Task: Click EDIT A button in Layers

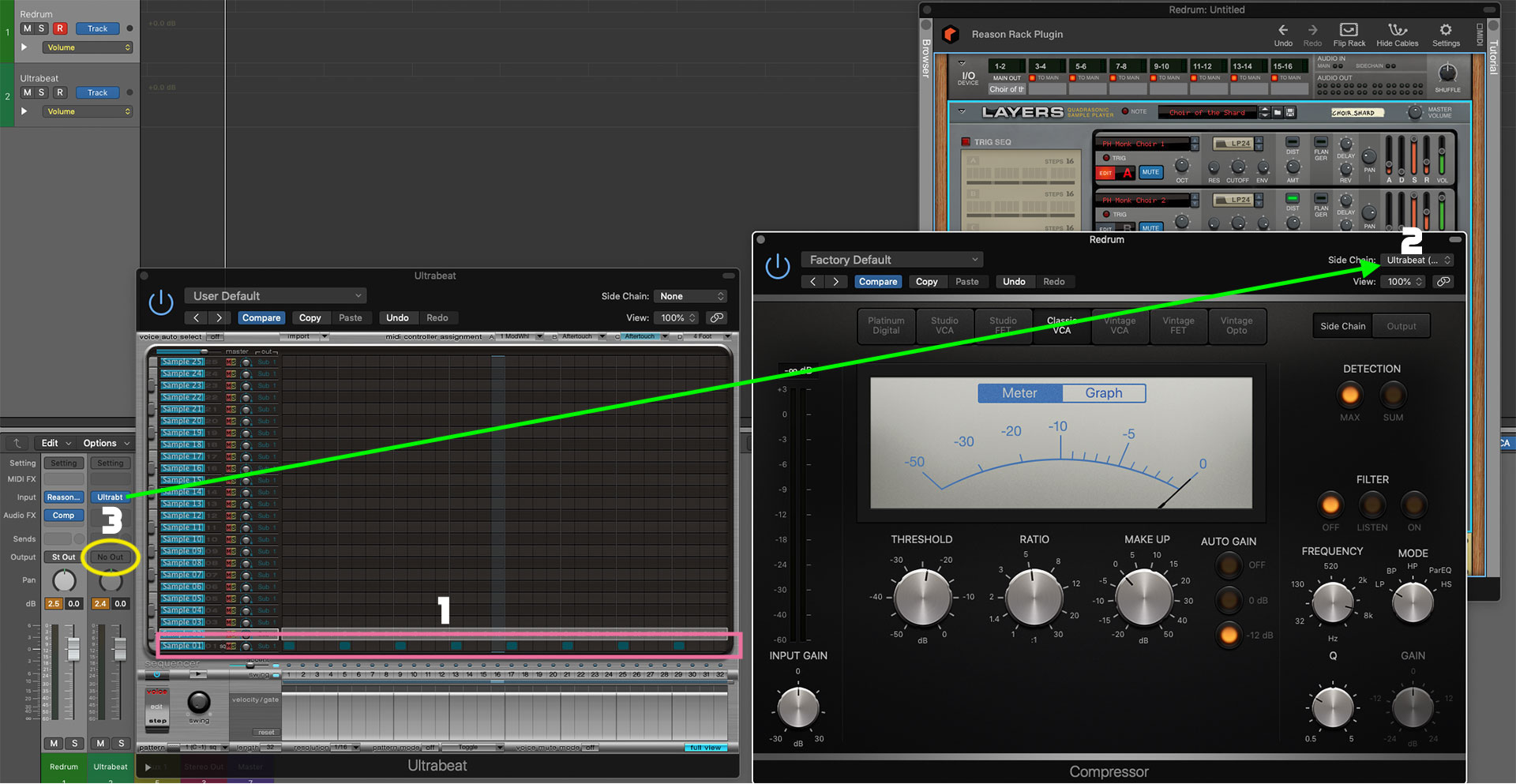Action: pos(1116,173)
